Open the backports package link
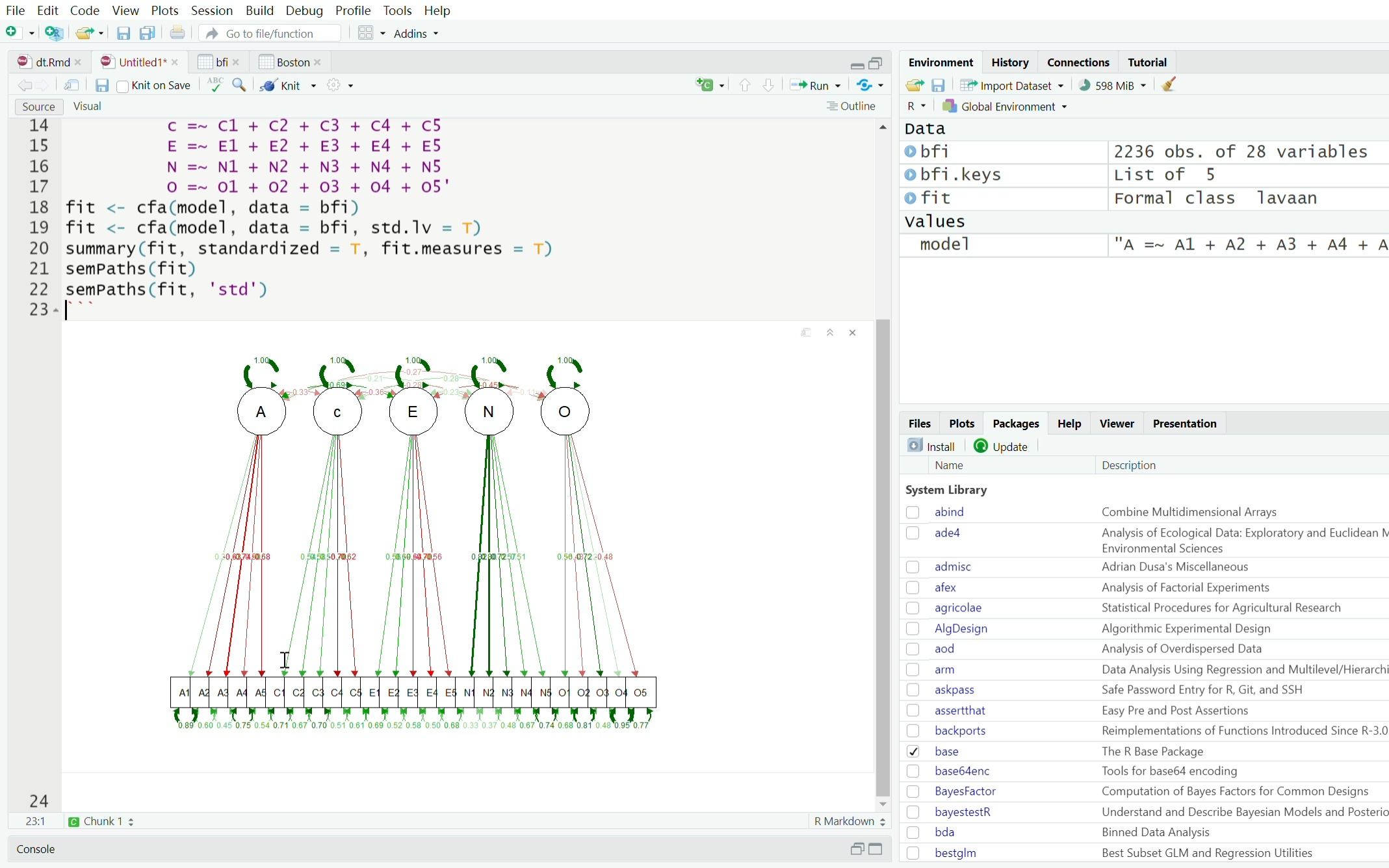Screen dimensions: 1389x868 pyautogui.click(x=960, y=731)
